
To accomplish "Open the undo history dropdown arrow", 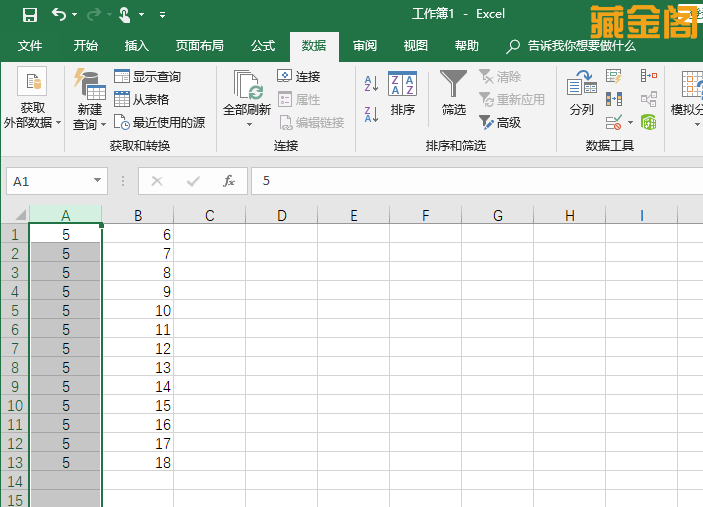I will point(74,15).
